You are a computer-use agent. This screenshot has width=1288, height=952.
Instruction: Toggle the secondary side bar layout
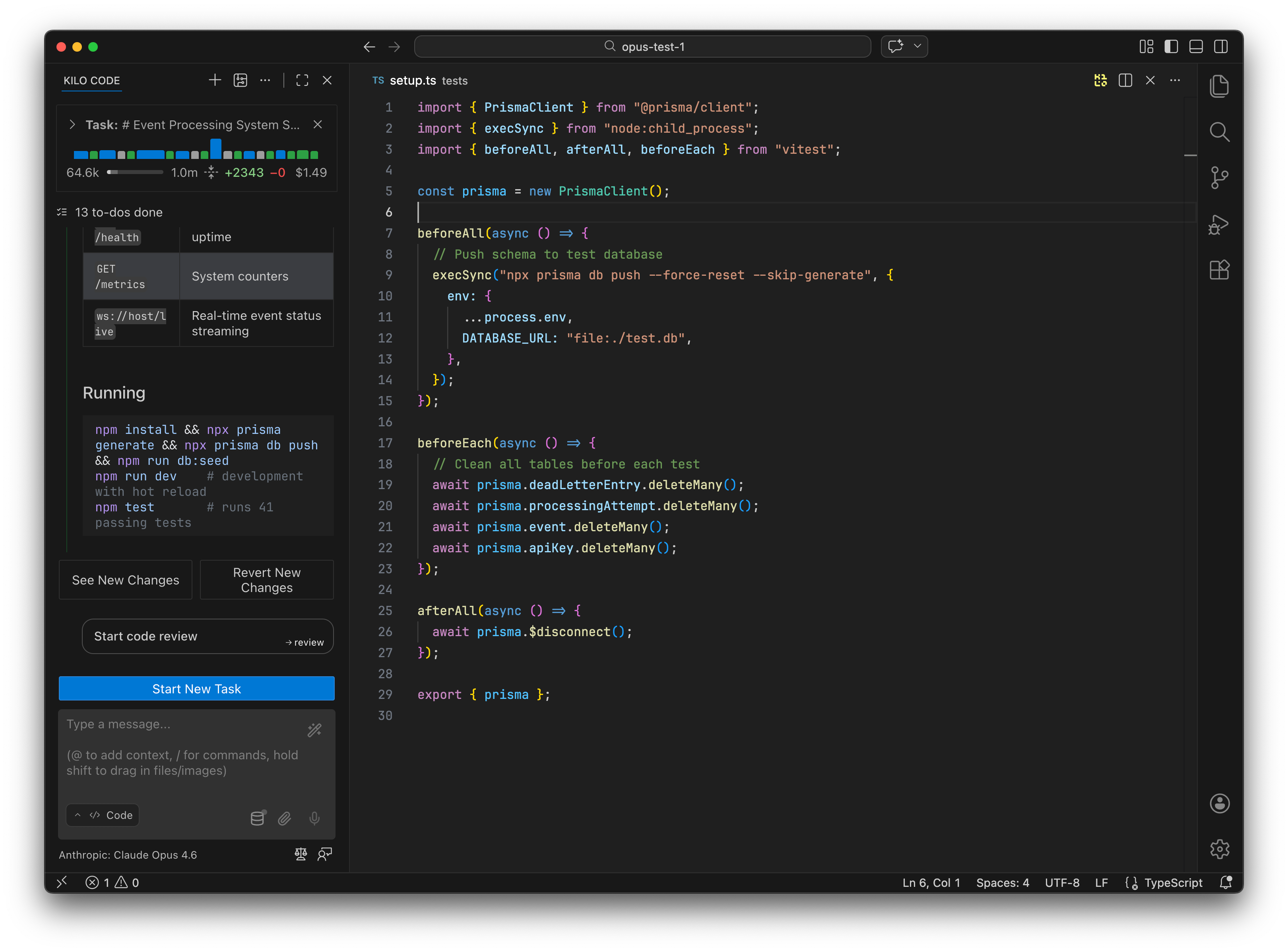point(1220,46)
